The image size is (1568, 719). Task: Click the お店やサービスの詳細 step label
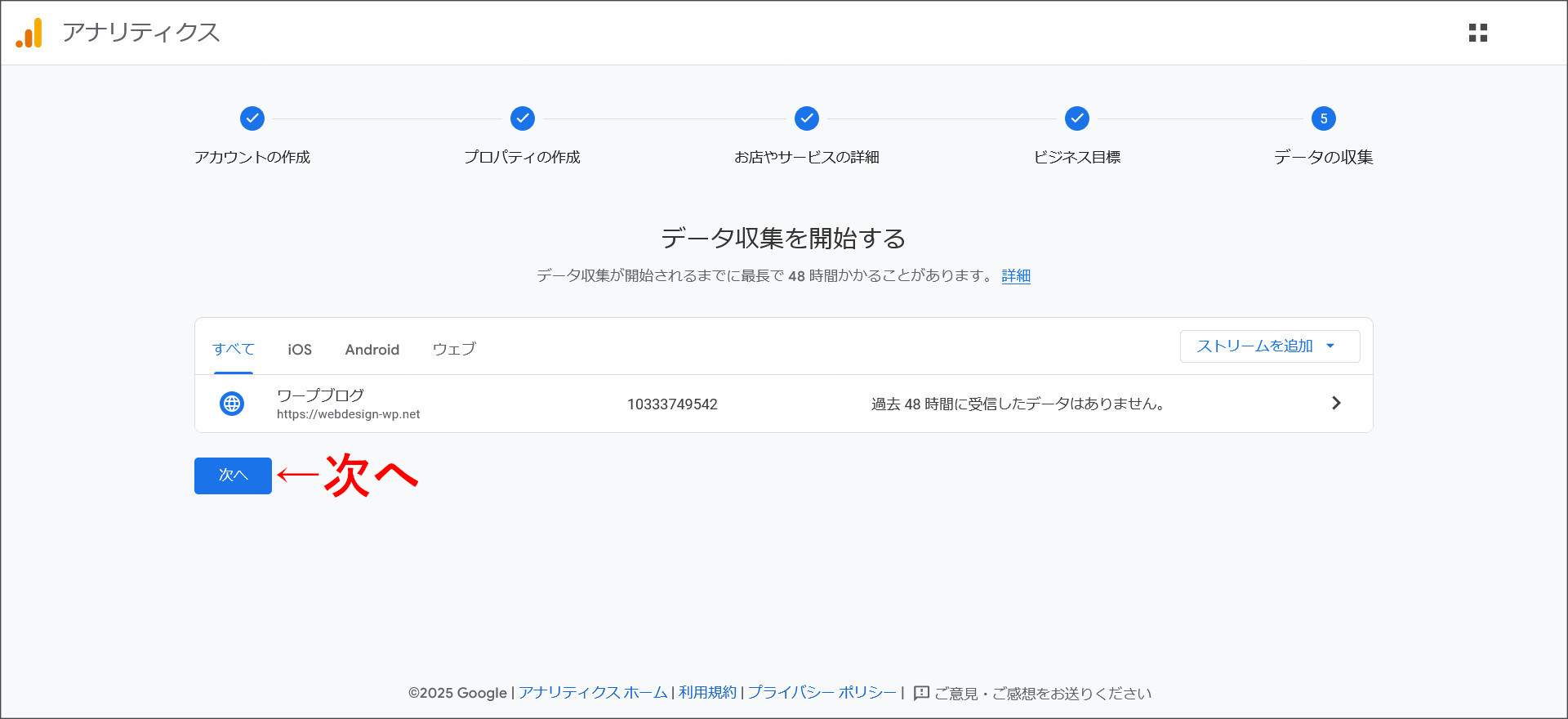tap(807, 157)
